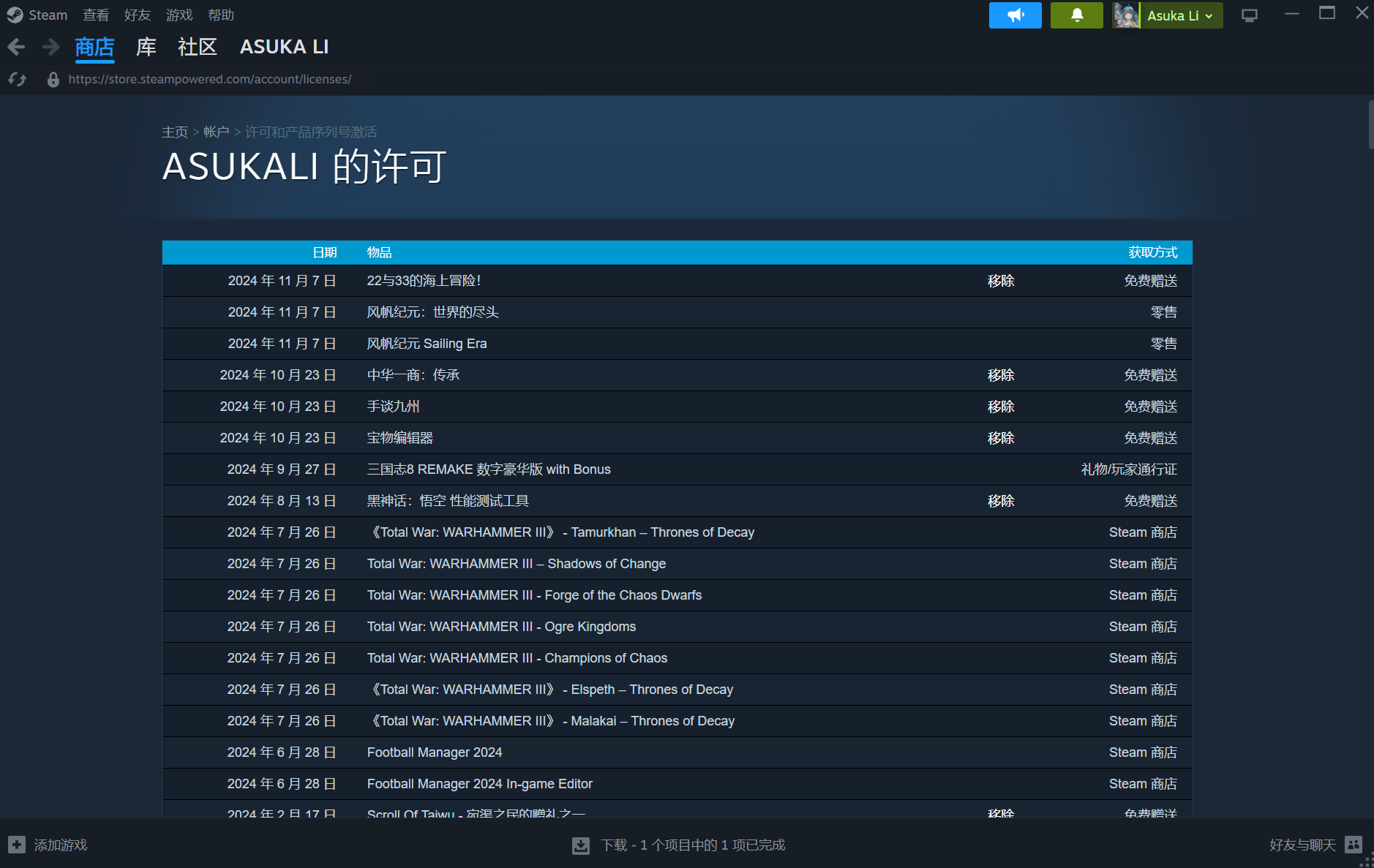The image size is (1374, 868).
Task: Select Elspeth – Thrones of Decay item
Action: pyautogui.click(x=550, y=690)
